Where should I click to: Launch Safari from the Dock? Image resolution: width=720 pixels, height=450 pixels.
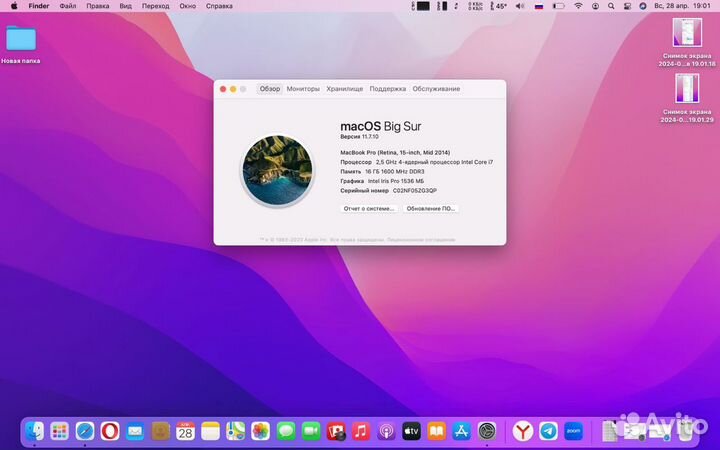pyautogui.click(x=85, y=431)
